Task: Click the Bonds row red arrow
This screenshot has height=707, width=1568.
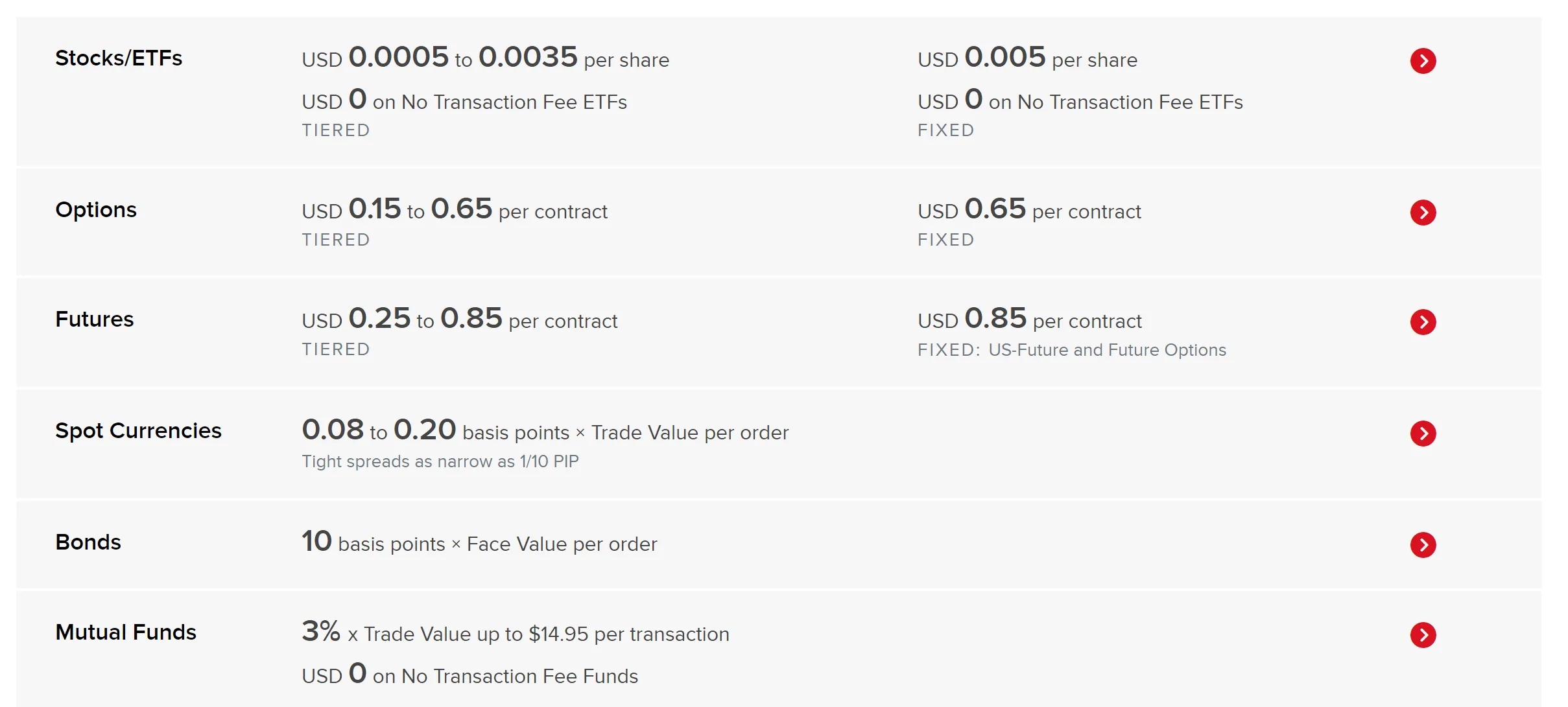Action: click(x=1423, y=545)
